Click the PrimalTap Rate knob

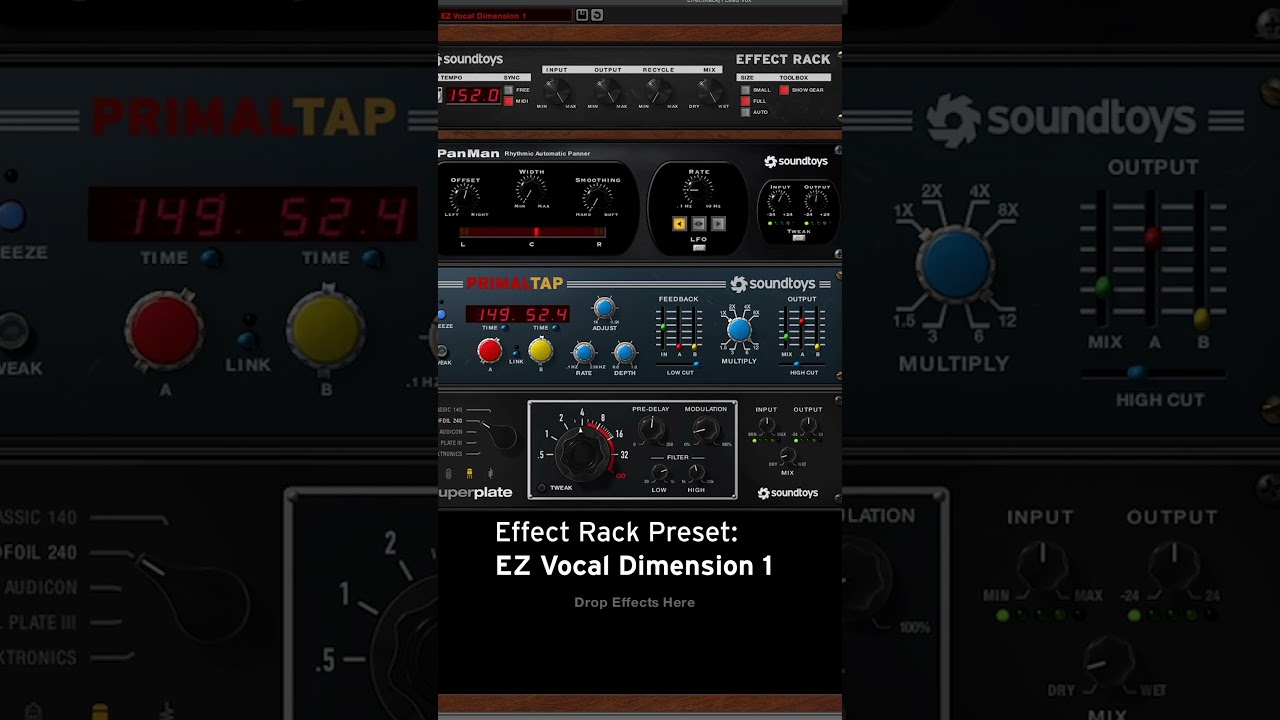pyautogui.click(x=584, y=352)
